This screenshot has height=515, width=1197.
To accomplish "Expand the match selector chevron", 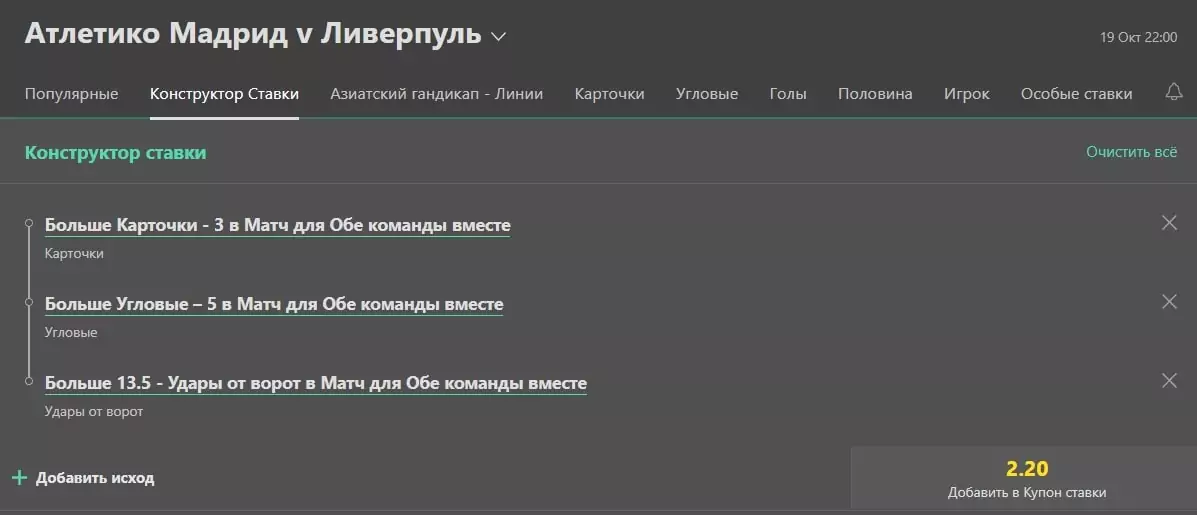I will point(498,36).
